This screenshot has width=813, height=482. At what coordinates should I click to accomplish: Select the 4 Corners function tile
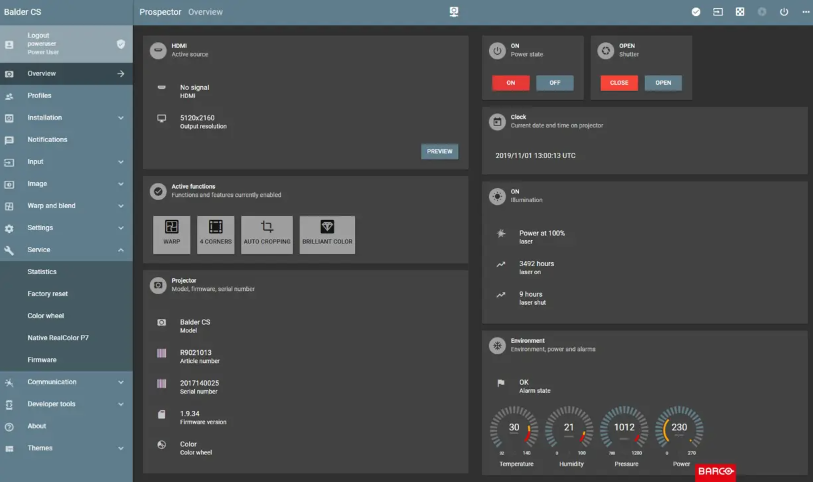point(215,233)
